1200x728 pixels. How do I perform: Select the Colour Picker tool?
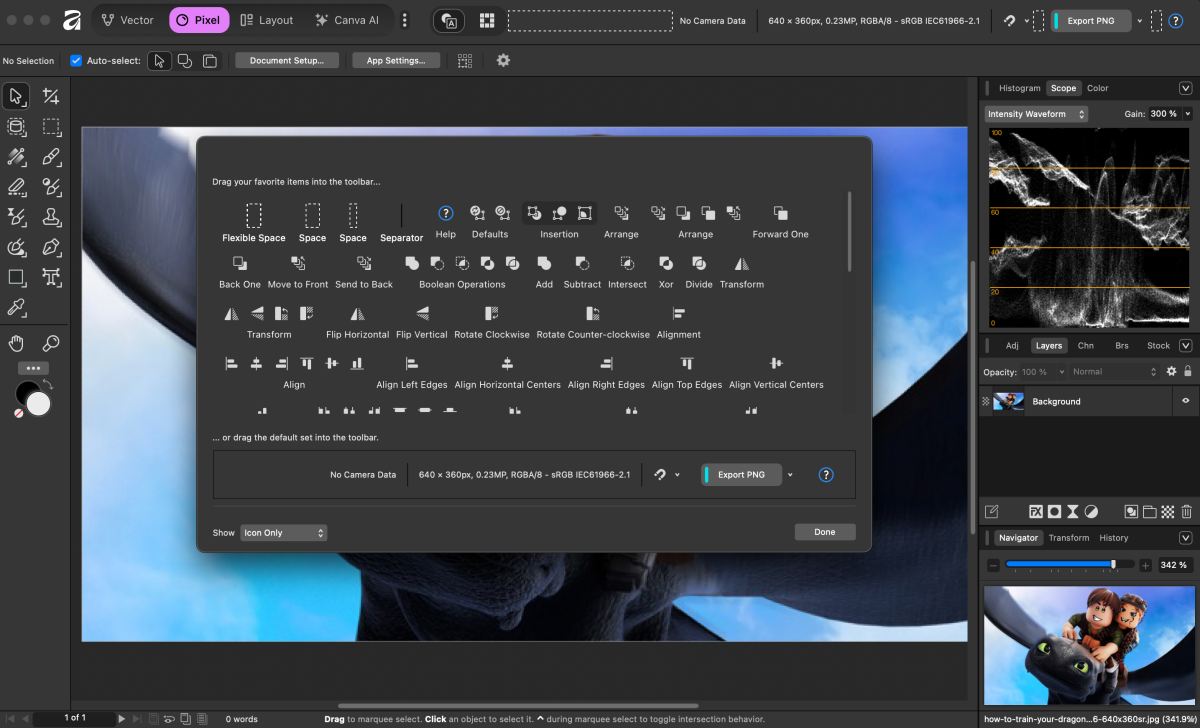pyautogui.click(x=15, y=307)
